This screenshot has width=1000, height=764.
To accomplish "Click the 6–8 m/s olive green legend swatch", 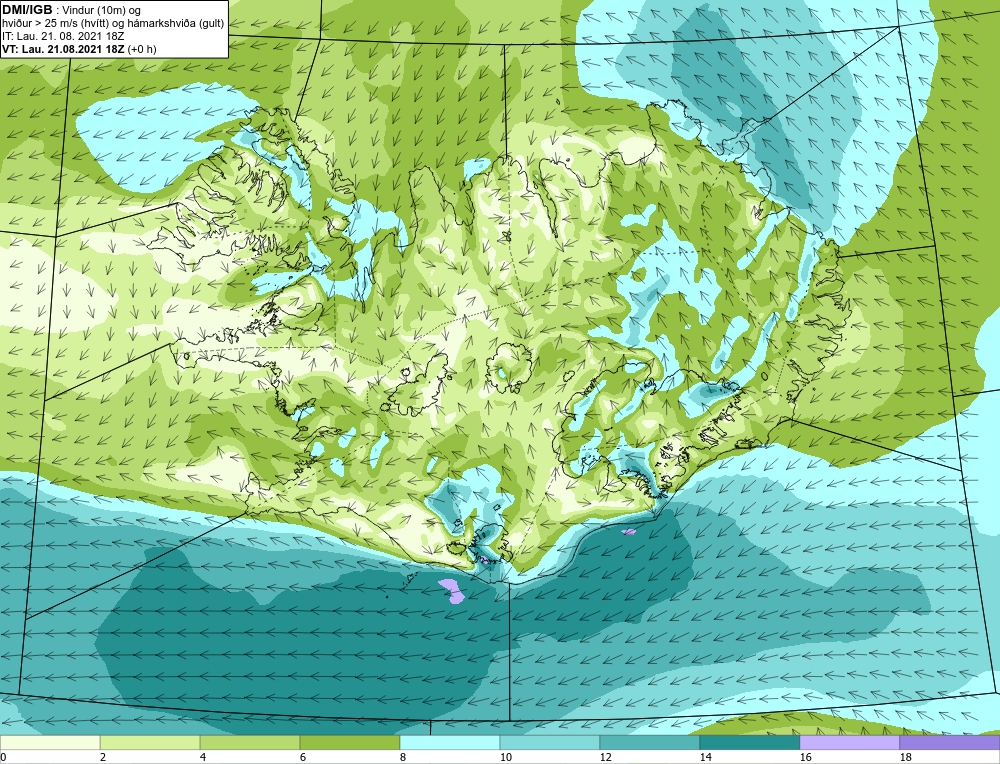I will [350, 742].
